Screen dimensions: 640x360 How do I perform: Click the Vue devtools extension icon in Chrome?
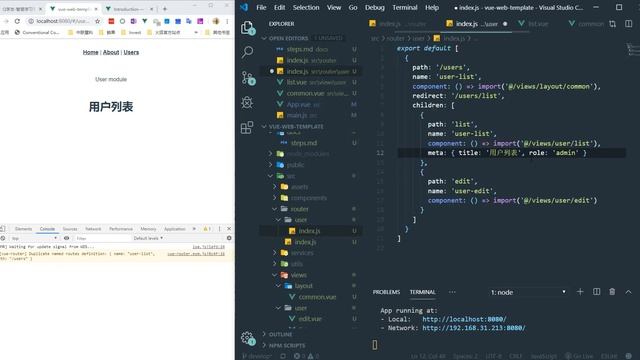pyautogui.click(x=144, y=21)
